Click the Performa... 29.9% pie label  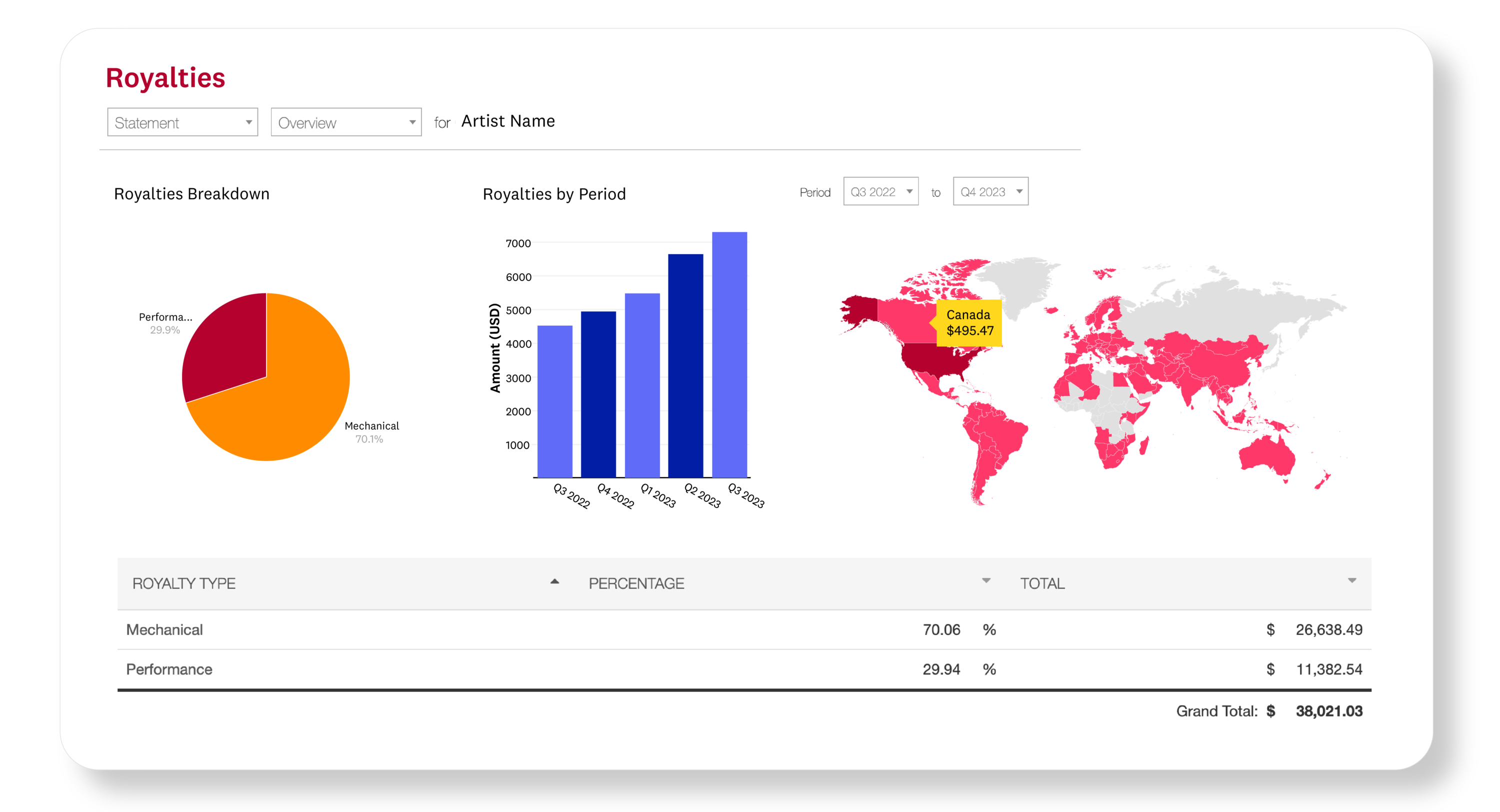(165, 323)
